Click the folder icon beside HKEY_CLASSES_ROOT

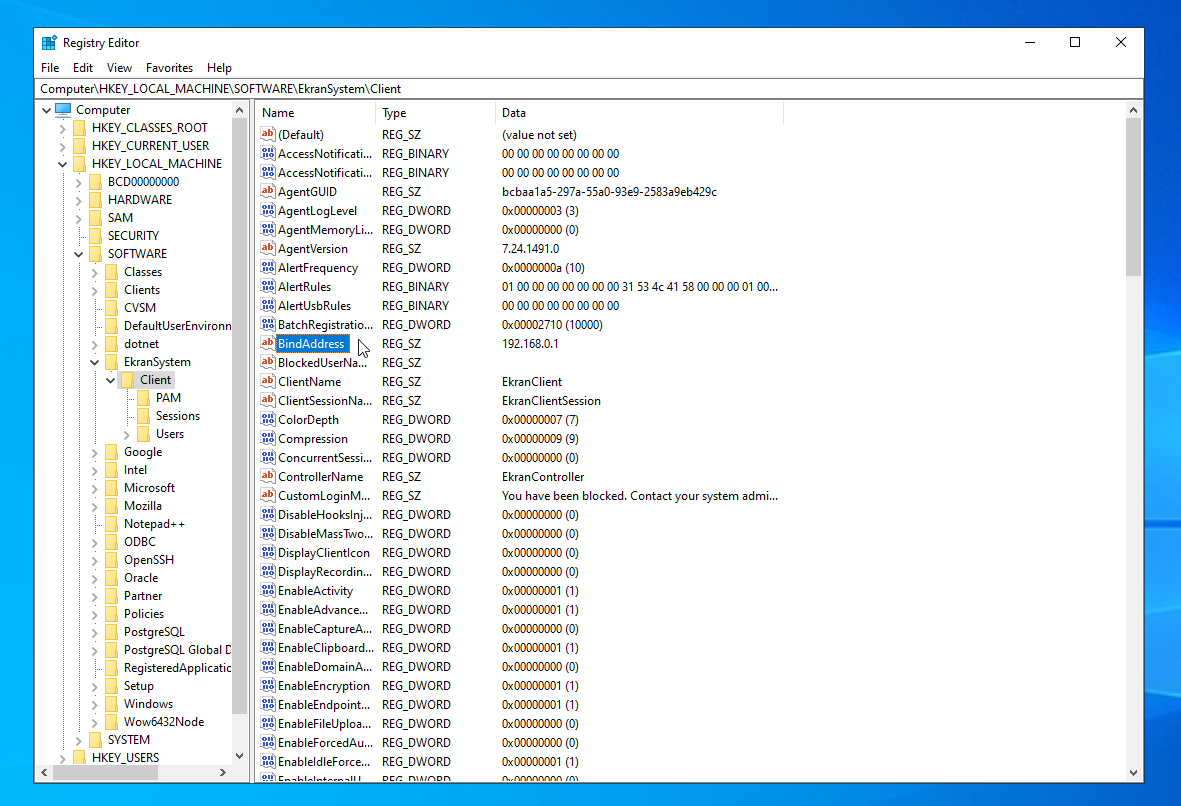click(79, 128)
